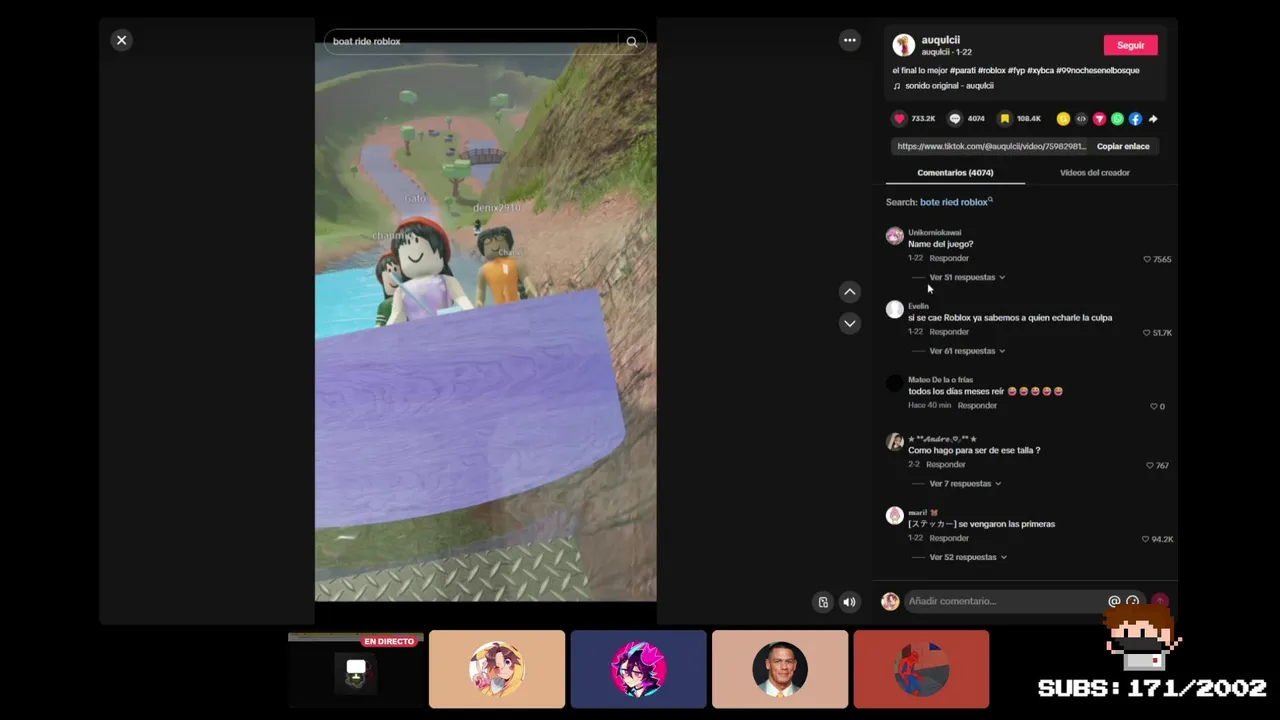Select the anime girl avatar thumbnail
1280x720 pixels.
coord(497,669)
